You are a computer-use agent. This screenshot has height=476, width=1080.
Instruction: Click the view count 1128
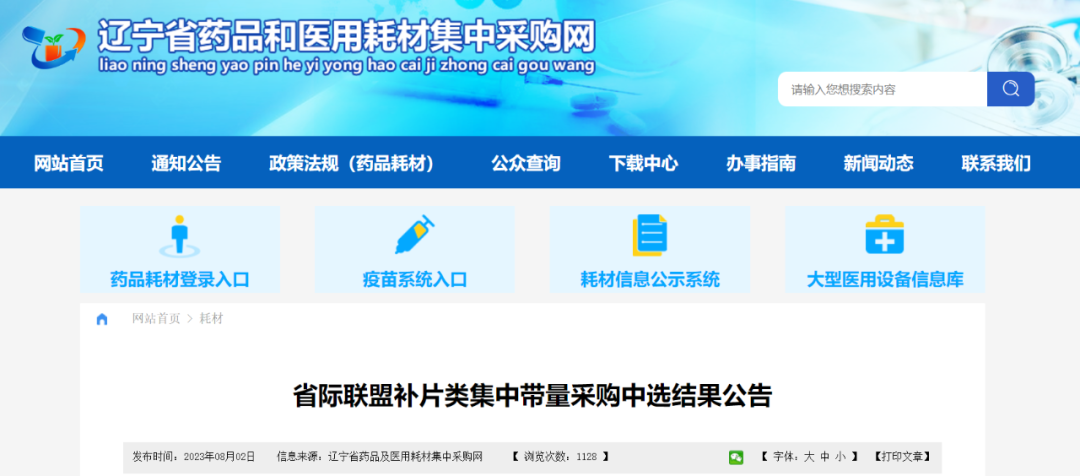click(x=587, y=457)
